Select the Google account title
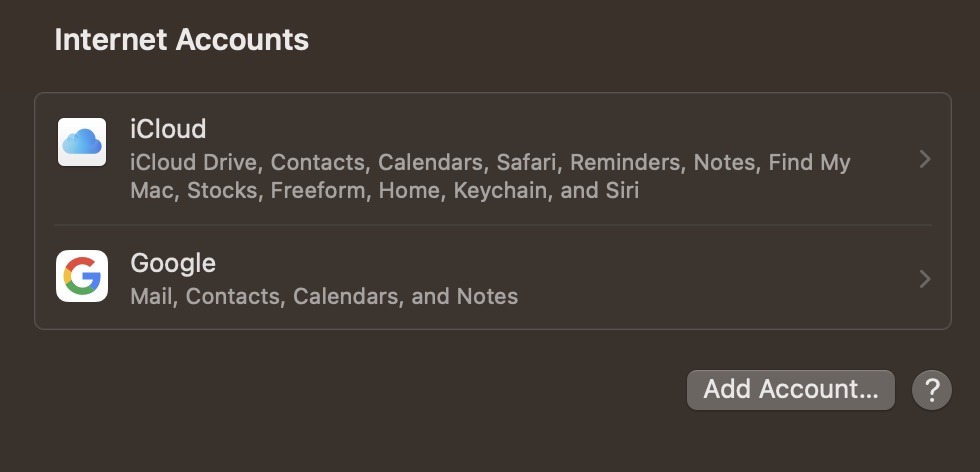Viewport: 980px width, 472px height. coord(173,263)
